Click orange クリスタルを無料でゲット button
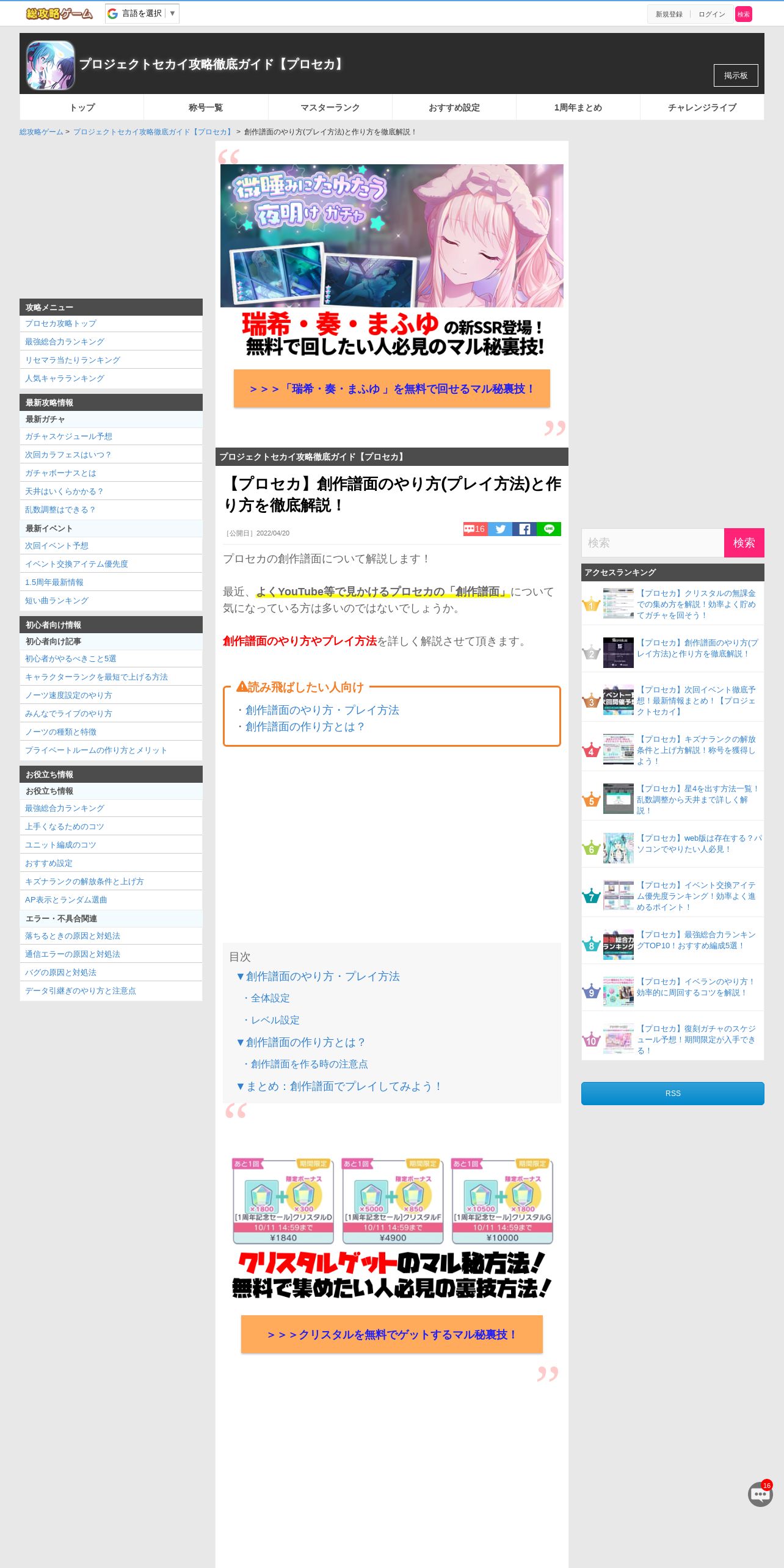The image size is (784, 1568). tap(392, 1334)
